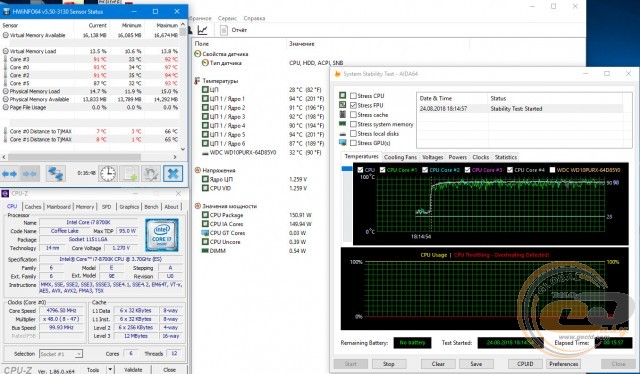Click HWiNFO vertical scrollbar down arrow
640x374 pixels.
[182, 149]
